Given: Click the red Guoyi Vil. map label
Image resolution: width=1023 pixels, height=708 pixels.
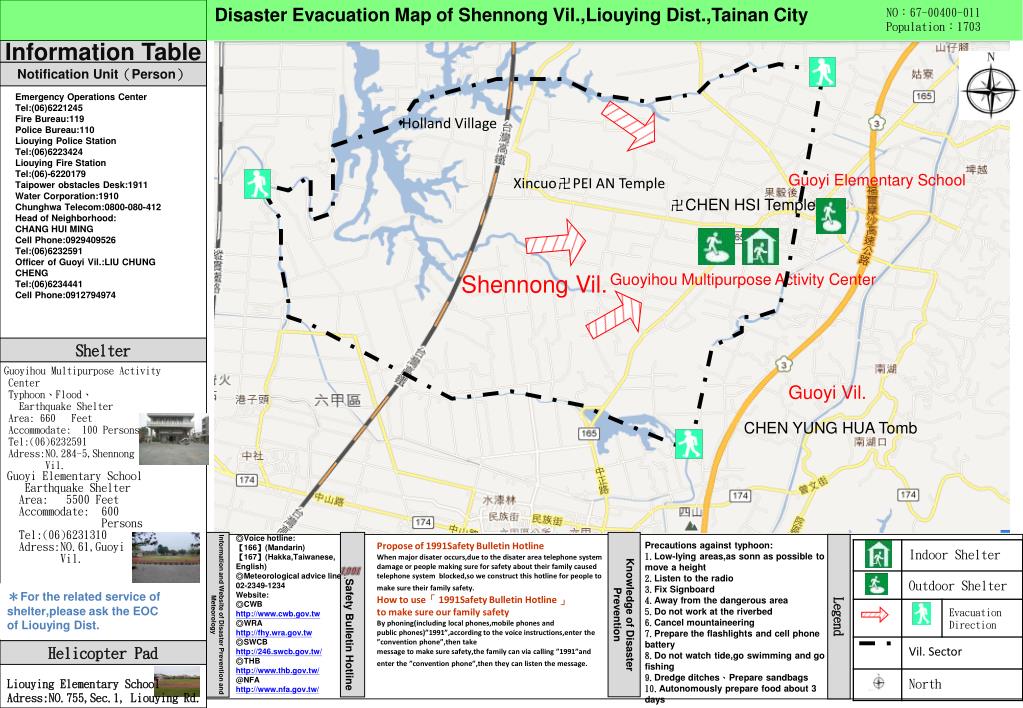Looking at the screenshot, I should [827, 393].
